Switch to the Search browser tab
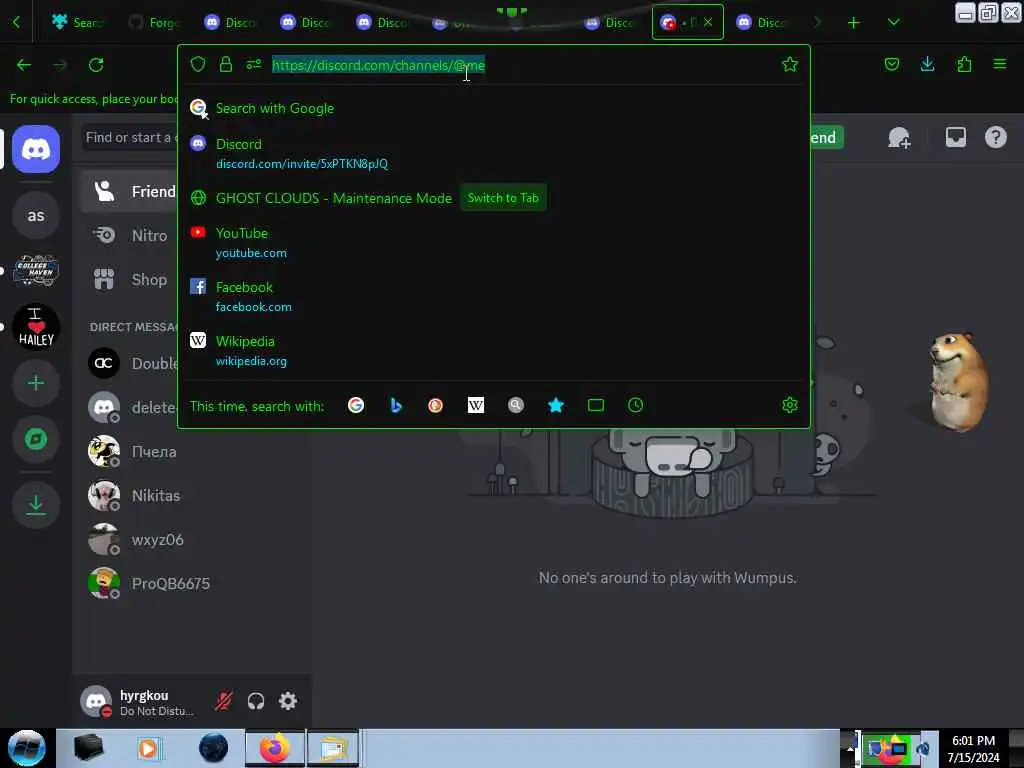Image resolution: width=1024 pixels, height=768 pixels. click(78, 23)
